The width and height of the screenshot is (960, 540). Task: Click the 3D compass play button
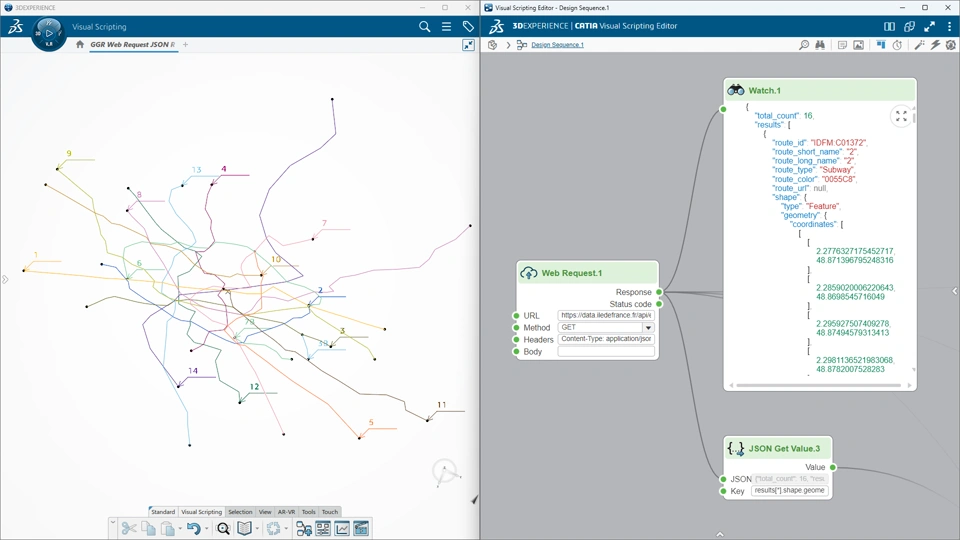pos(48,33)
